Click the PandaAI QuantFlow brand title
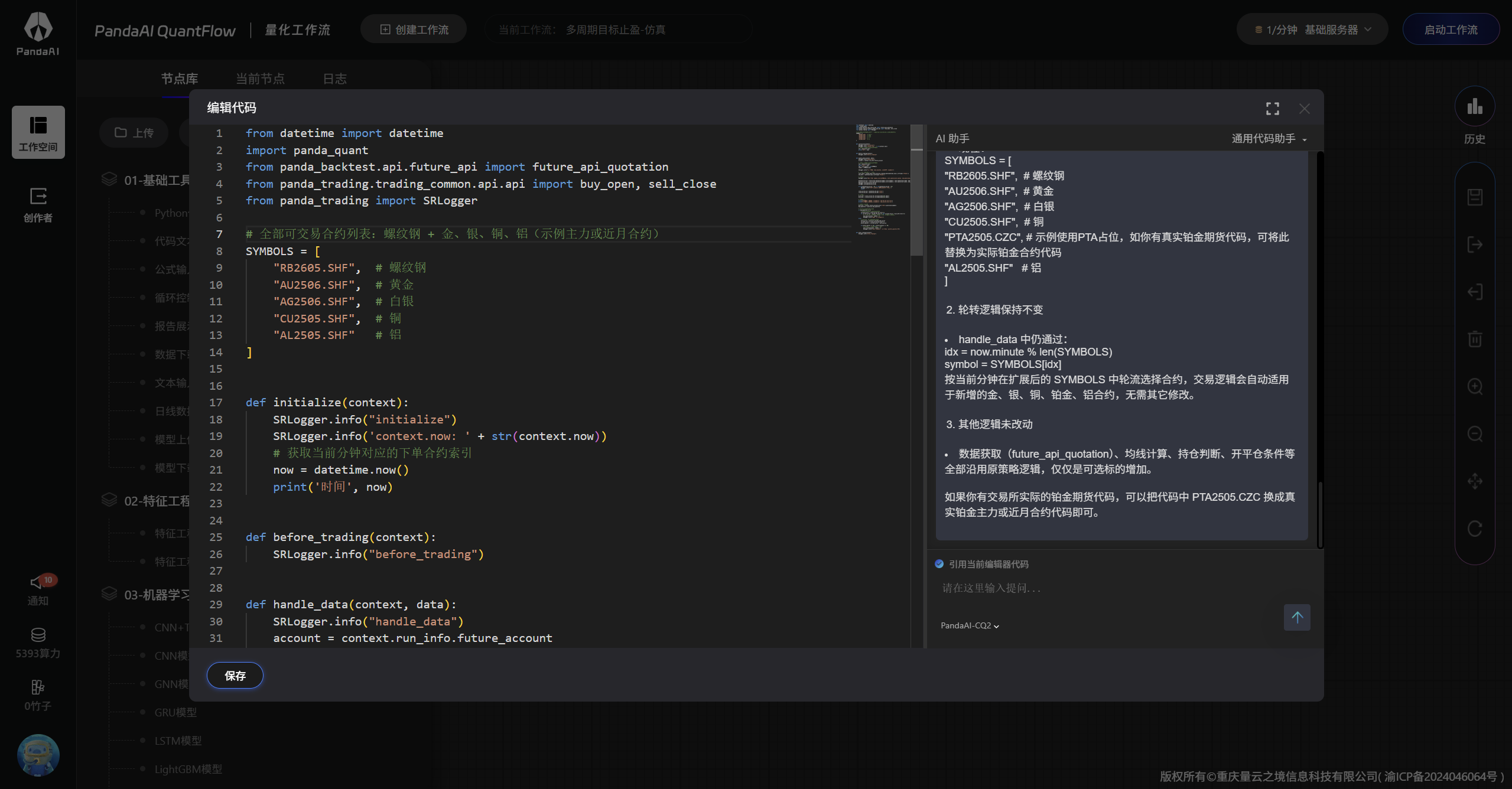Screen dimensions: 1512x789 coord(165,31)
